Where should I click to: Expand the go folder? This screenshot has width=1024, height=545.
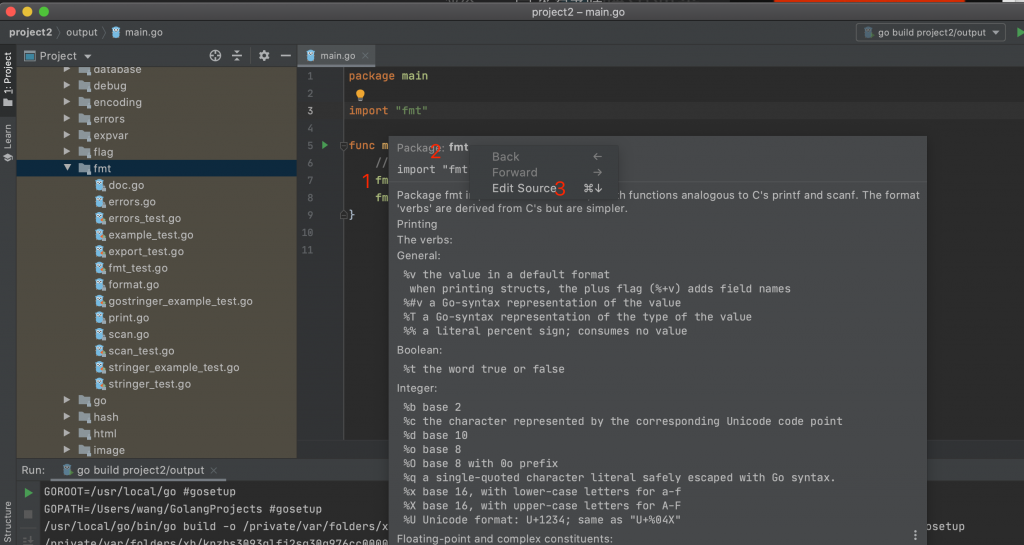67,399
